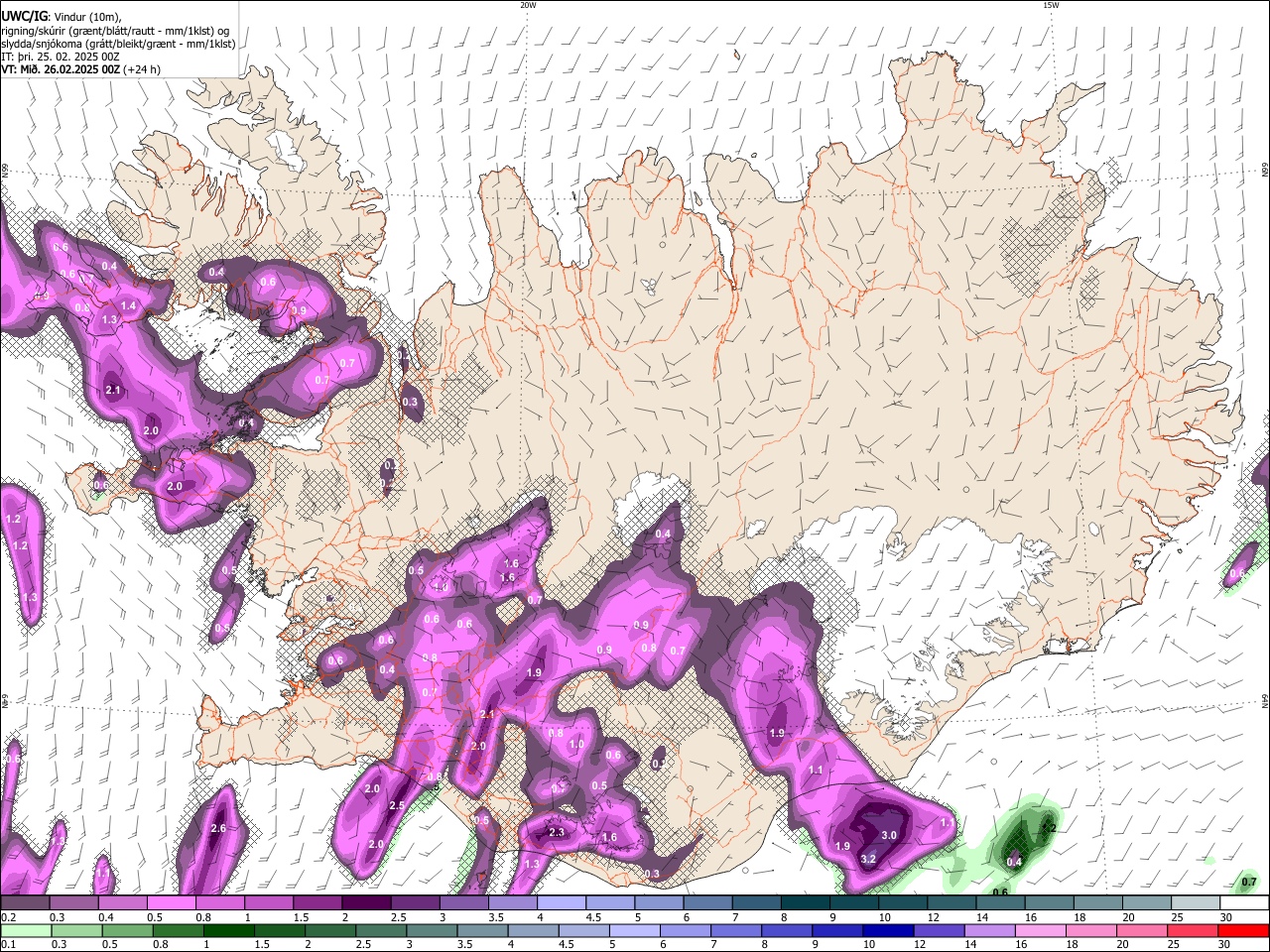Image resolution: width=1270 pixels, height=952 pixels.
Task: Click the '2.5' snowfall value on the map
Action: [397, 805]
